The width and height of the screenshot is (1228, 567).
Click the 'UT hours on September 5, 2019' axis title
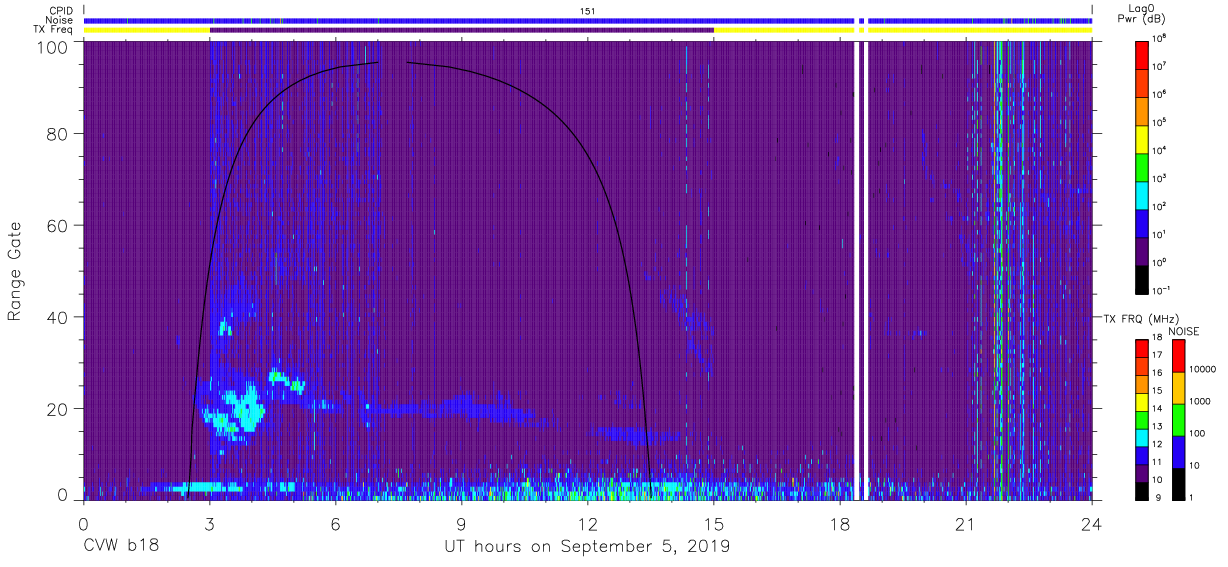[587, 547]
